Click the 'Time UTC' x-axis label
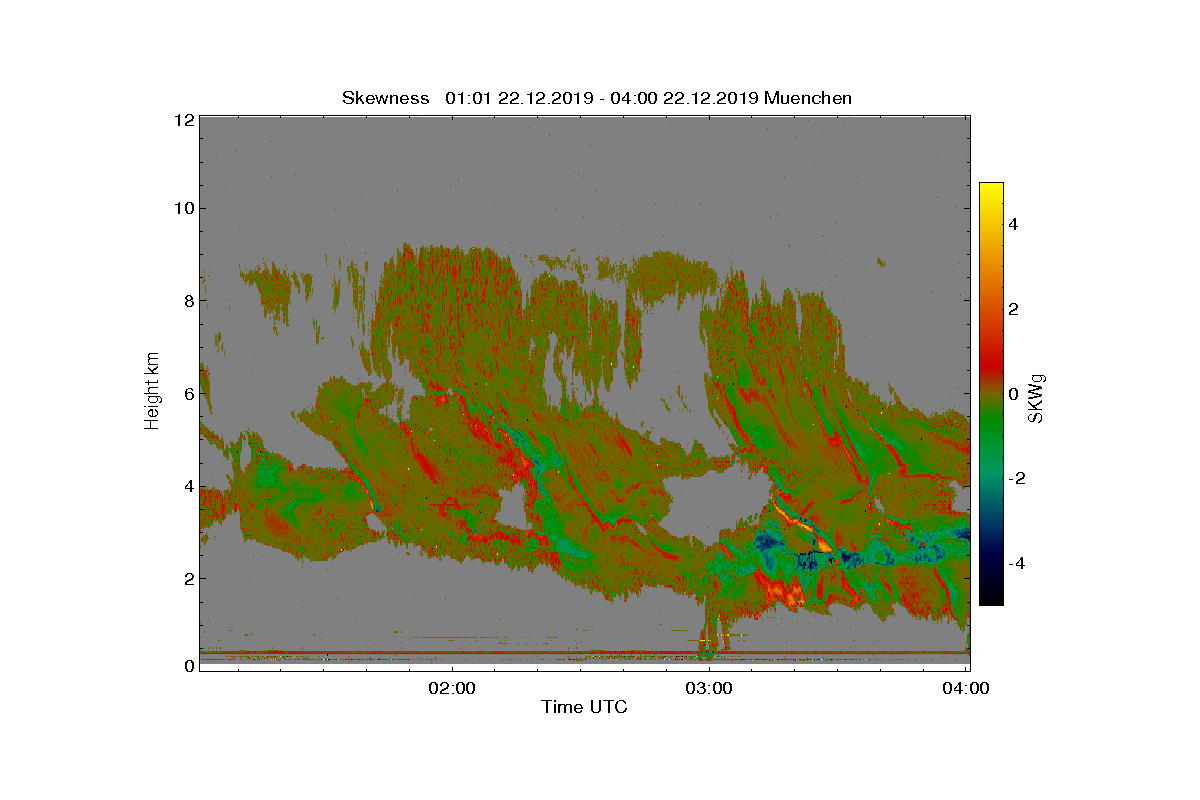This screenshot has height=800, width=1200. (x=585, y=708)
